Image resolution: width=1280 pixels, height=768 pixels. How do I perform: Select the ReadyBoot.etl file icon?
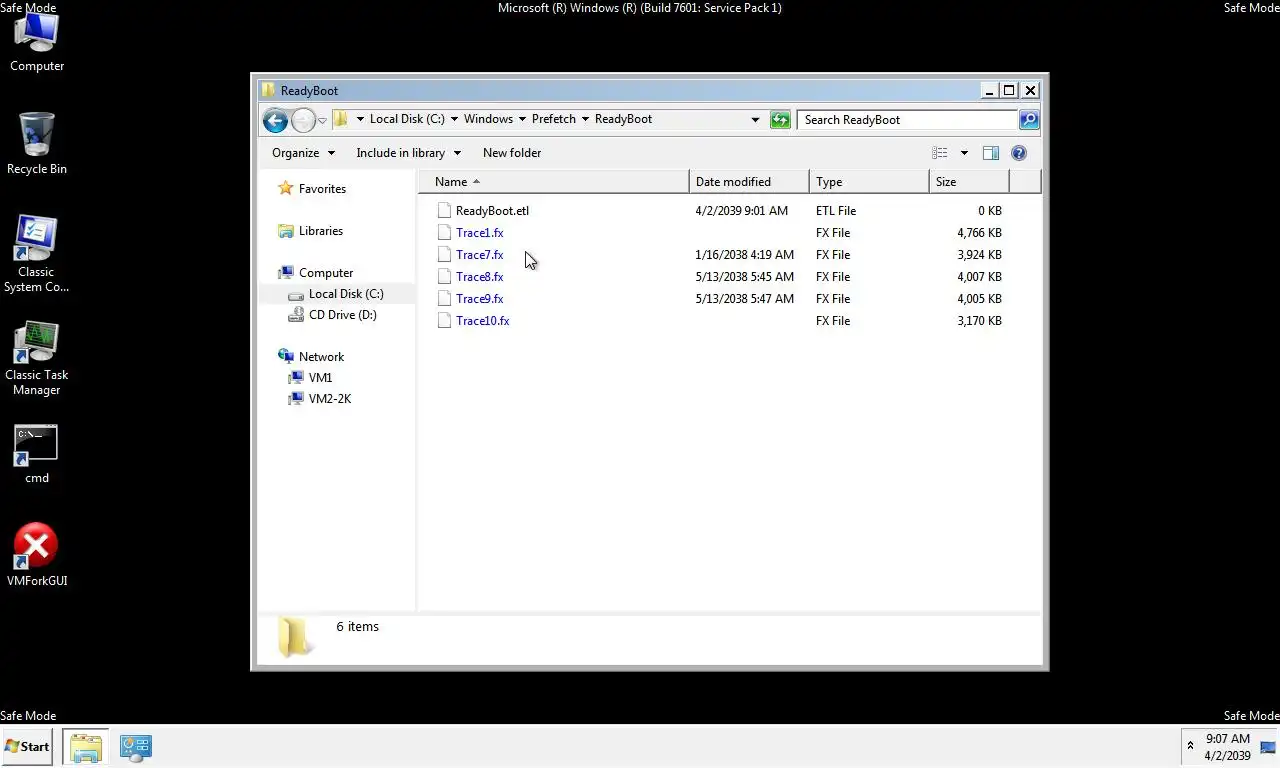pos(444,211)
